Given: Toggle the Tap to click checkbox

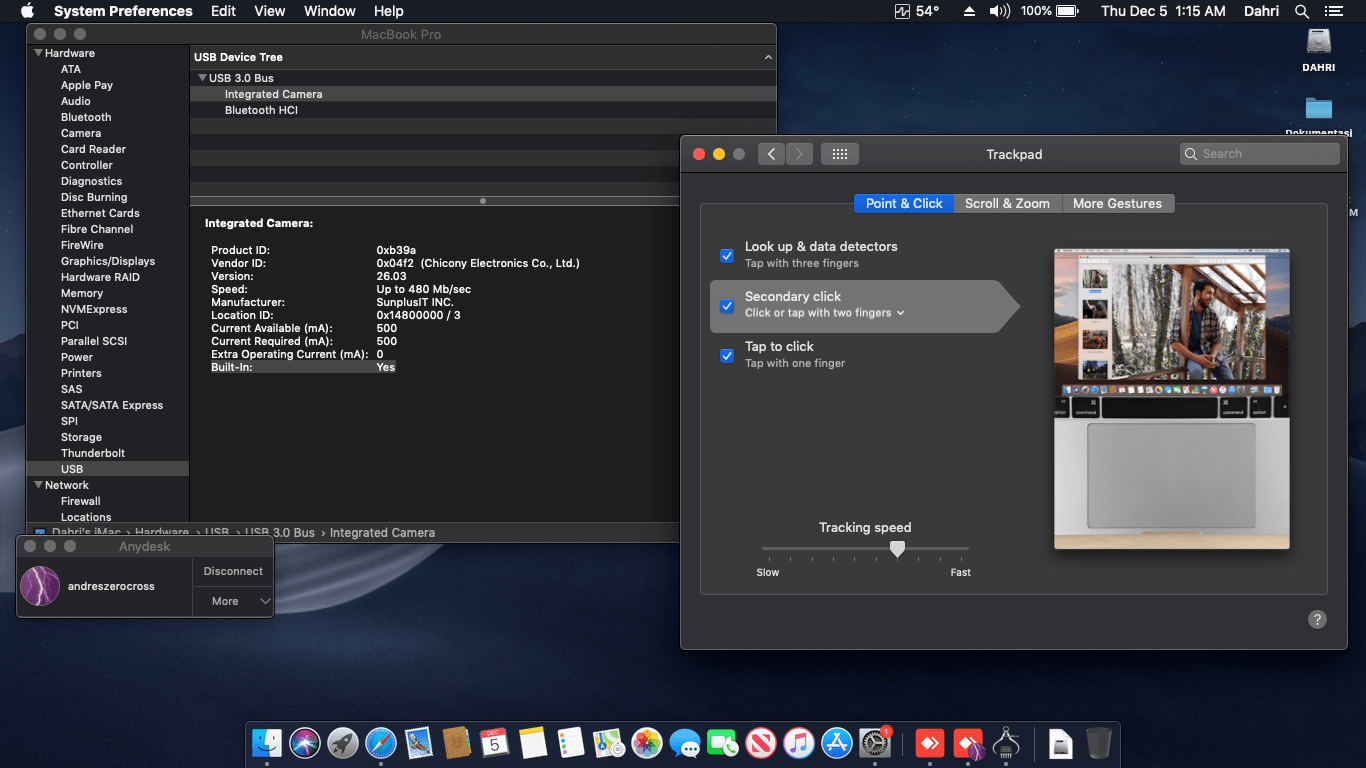Looking at the screenshot, I should 727,355.
